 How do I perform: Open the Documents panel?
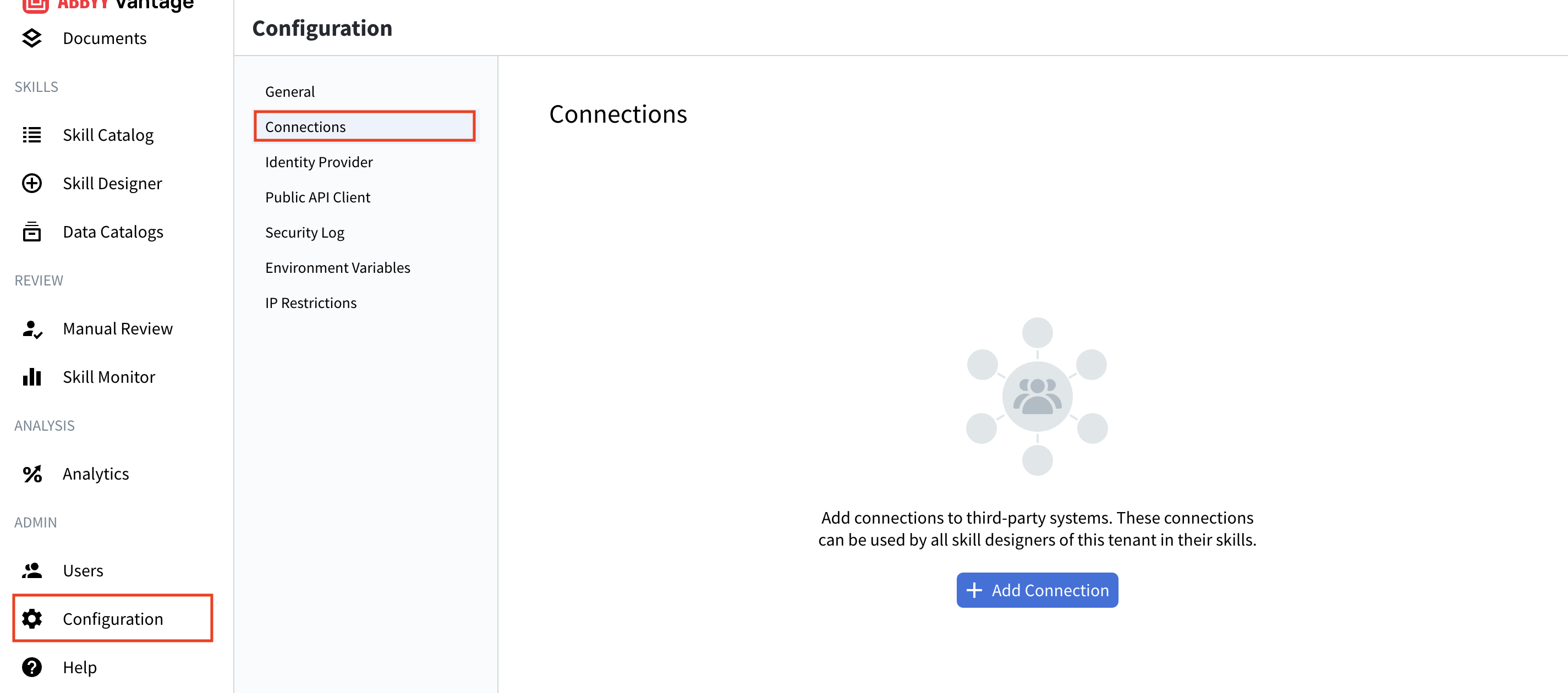(104, 38)
